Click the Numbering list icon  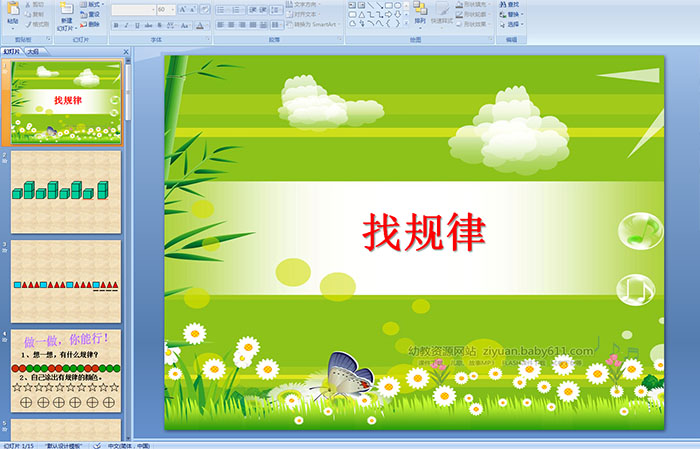click(x=237, y=9)
